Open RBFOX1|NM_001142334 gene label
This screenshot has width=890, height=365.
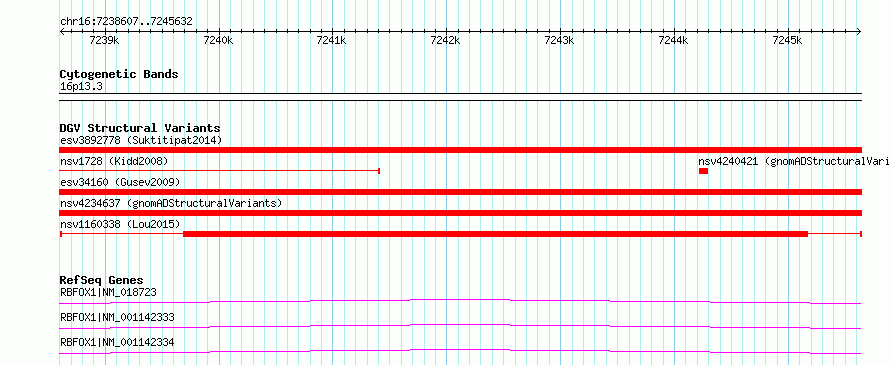pos(117,342)
